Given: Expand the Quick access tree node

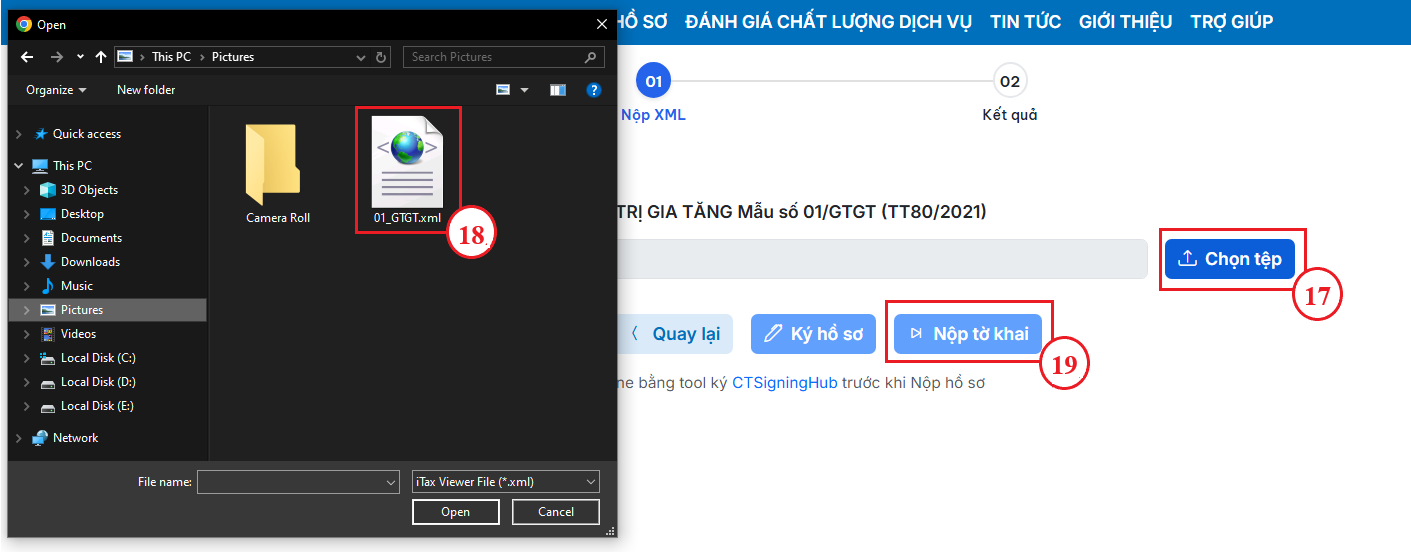Looking at the screenshot, I should [19, 134].
